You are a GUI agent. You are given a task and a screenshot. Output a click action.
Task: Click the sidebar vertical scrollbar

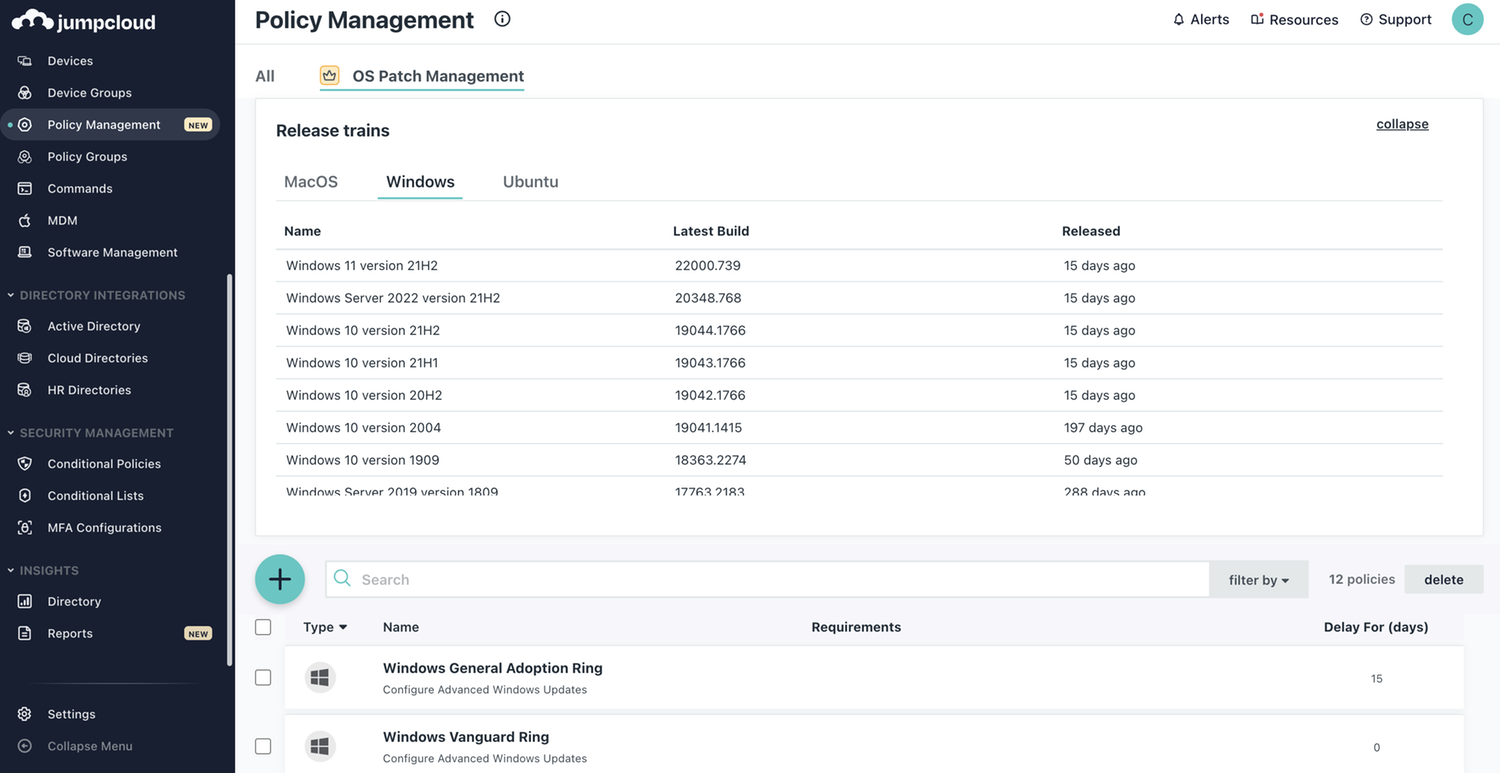tap(229, 470)
